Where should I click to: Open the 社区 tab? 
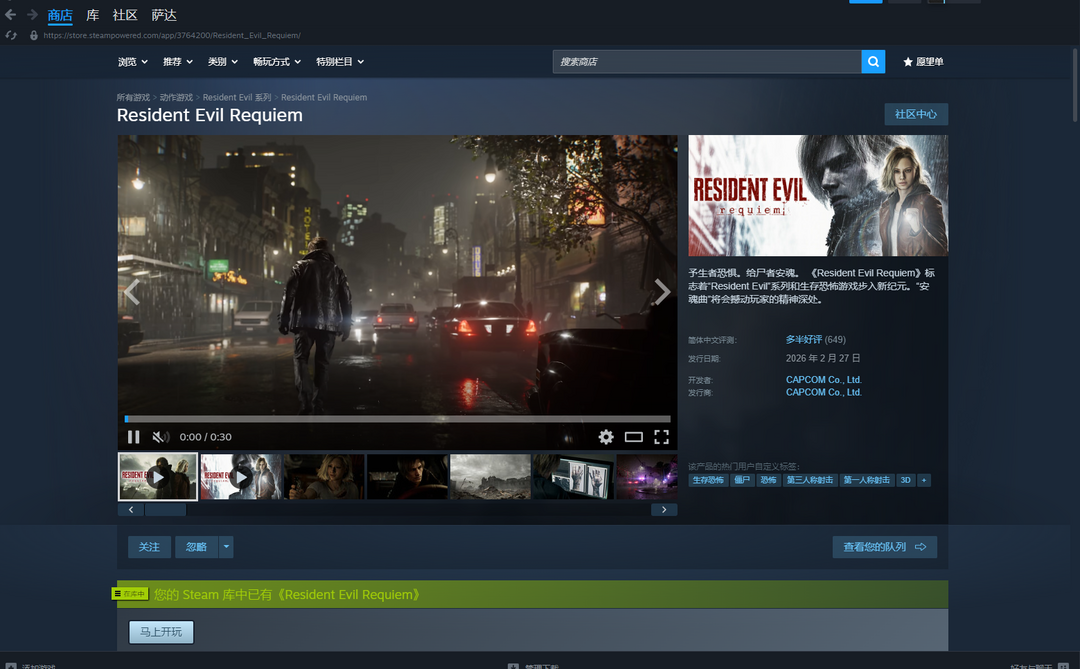[125, 15]
